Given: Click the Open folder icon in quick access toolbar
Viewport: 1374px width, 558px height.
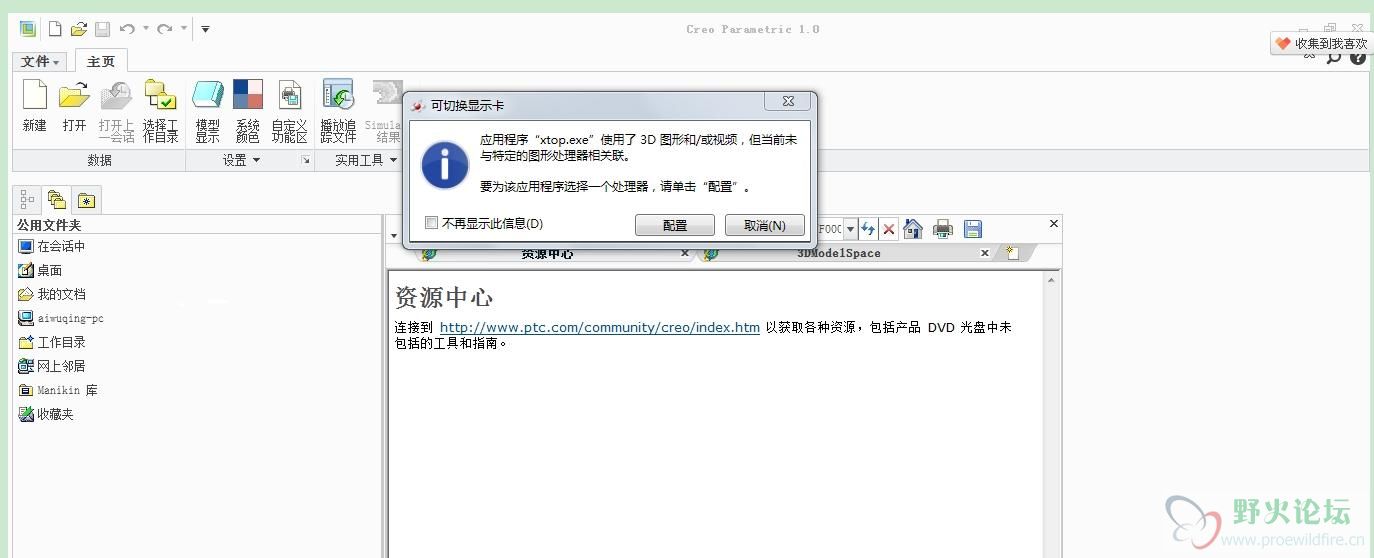Looking at the screenshot, I should (x=79, y=29).
